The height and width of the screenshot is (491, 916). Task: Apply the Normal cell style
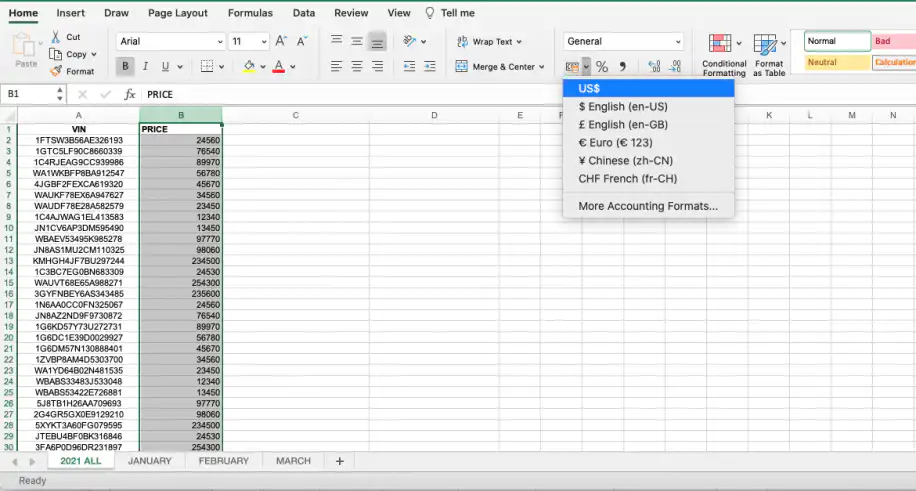coord(837,41)
